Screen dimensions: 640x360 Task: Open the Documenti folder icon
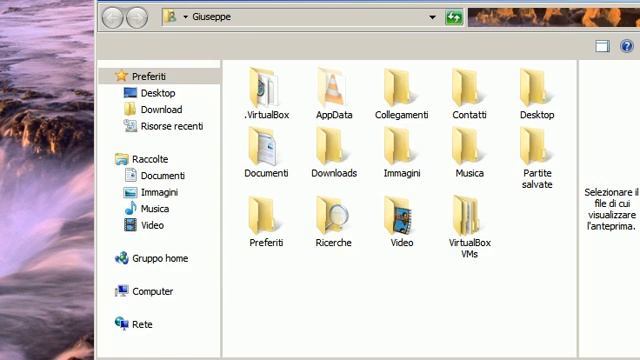pos(263,146)
